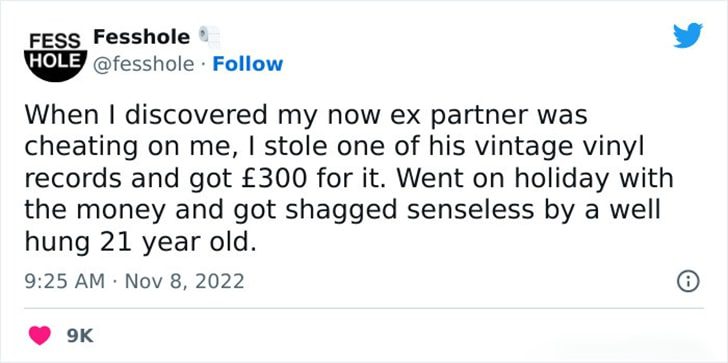
Task: Click the tweet's first line of text
Action: click(306, 116)
